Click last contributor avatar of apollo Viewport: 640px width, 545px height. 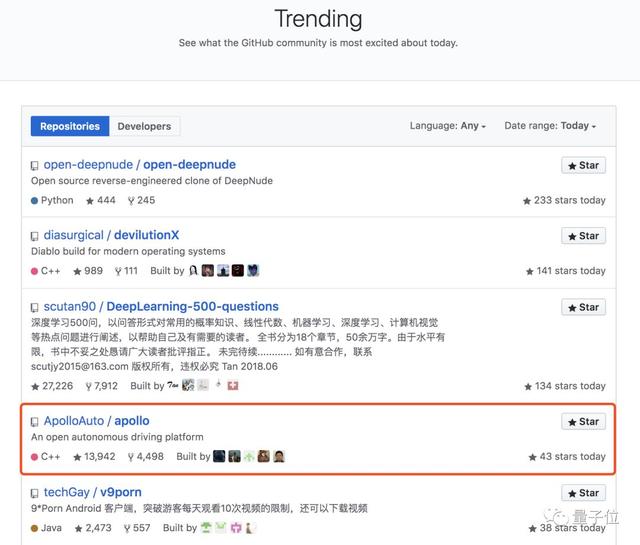click(279, 456)
